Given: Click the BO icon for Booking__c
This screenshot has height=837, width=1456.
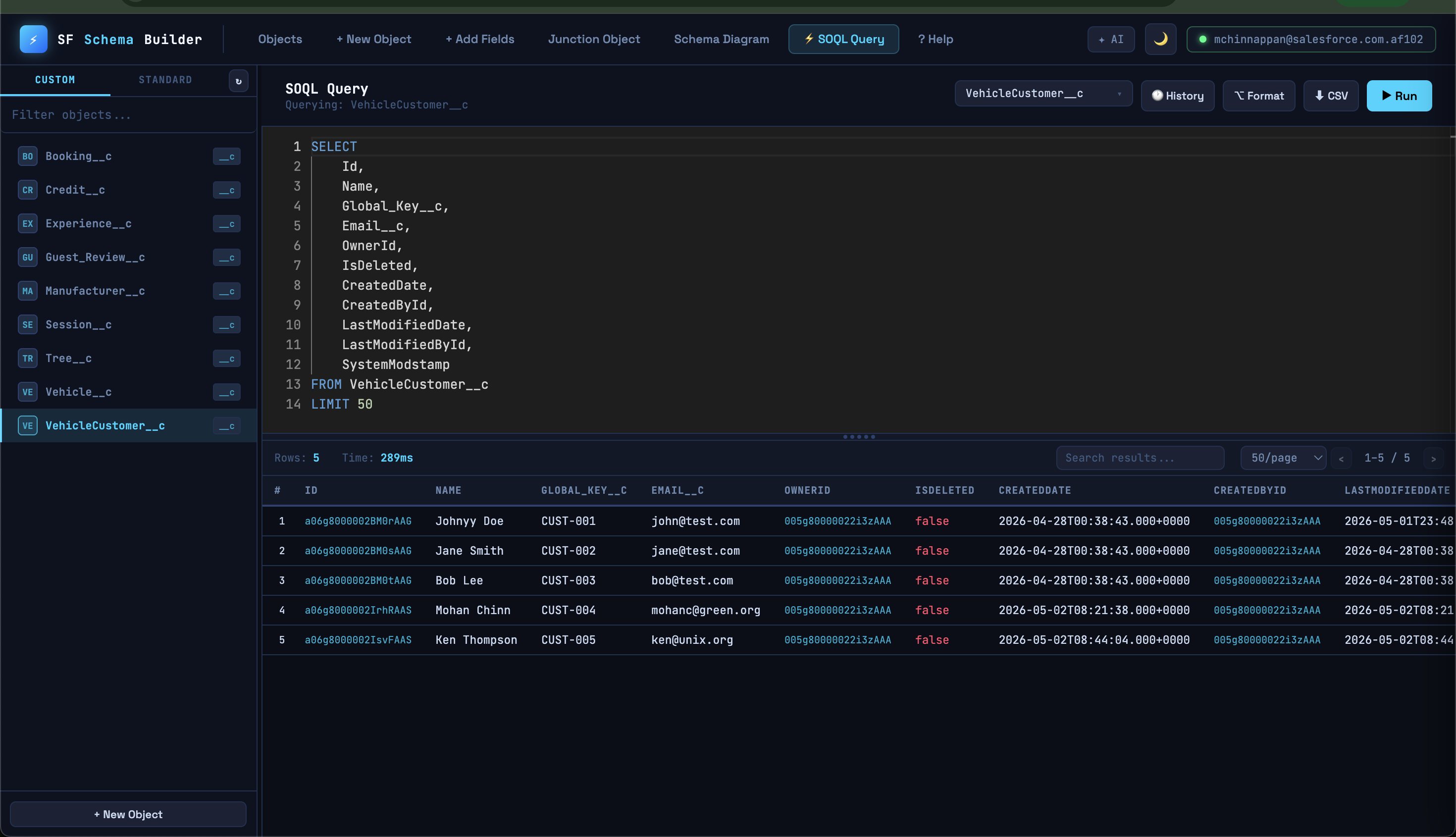Looking at the screenshot, I should click(28, 157).
